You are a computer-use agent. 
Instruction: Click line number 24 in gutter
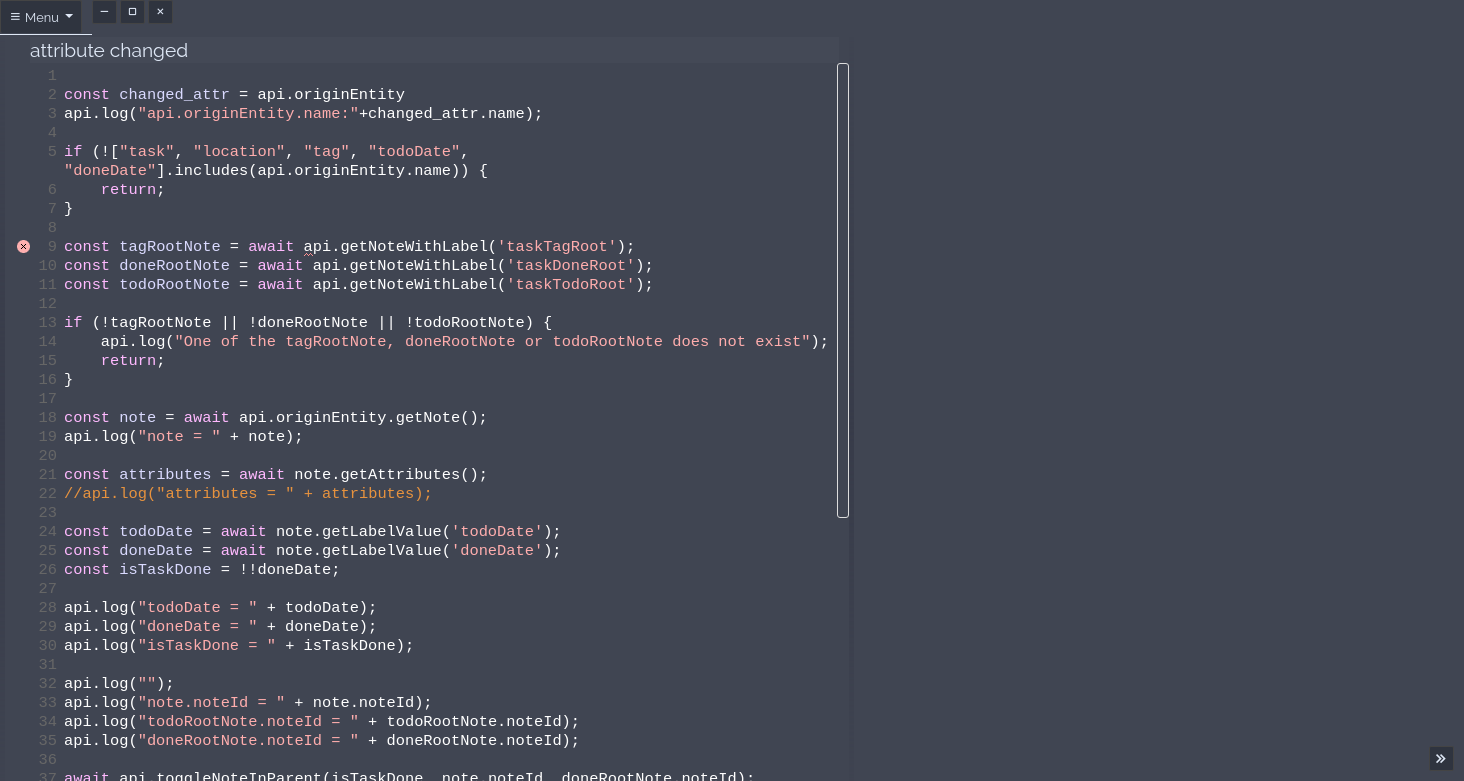click(x=48, y=531)
